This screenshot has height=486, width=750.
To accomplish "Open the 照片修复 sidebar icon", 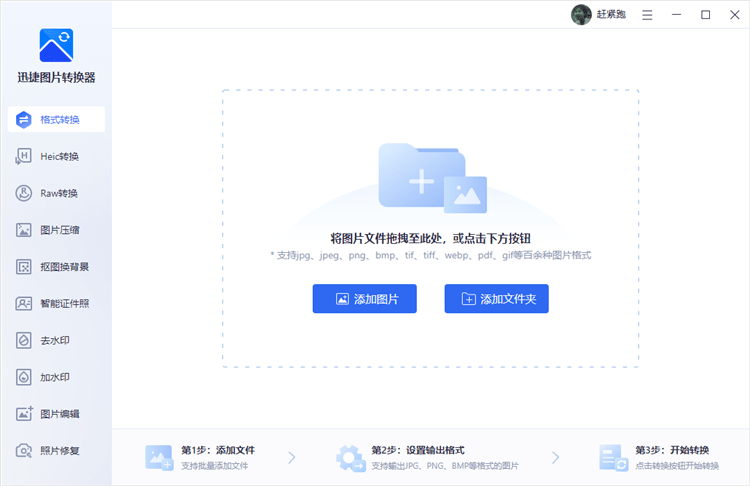I will [x=23, y=451].
